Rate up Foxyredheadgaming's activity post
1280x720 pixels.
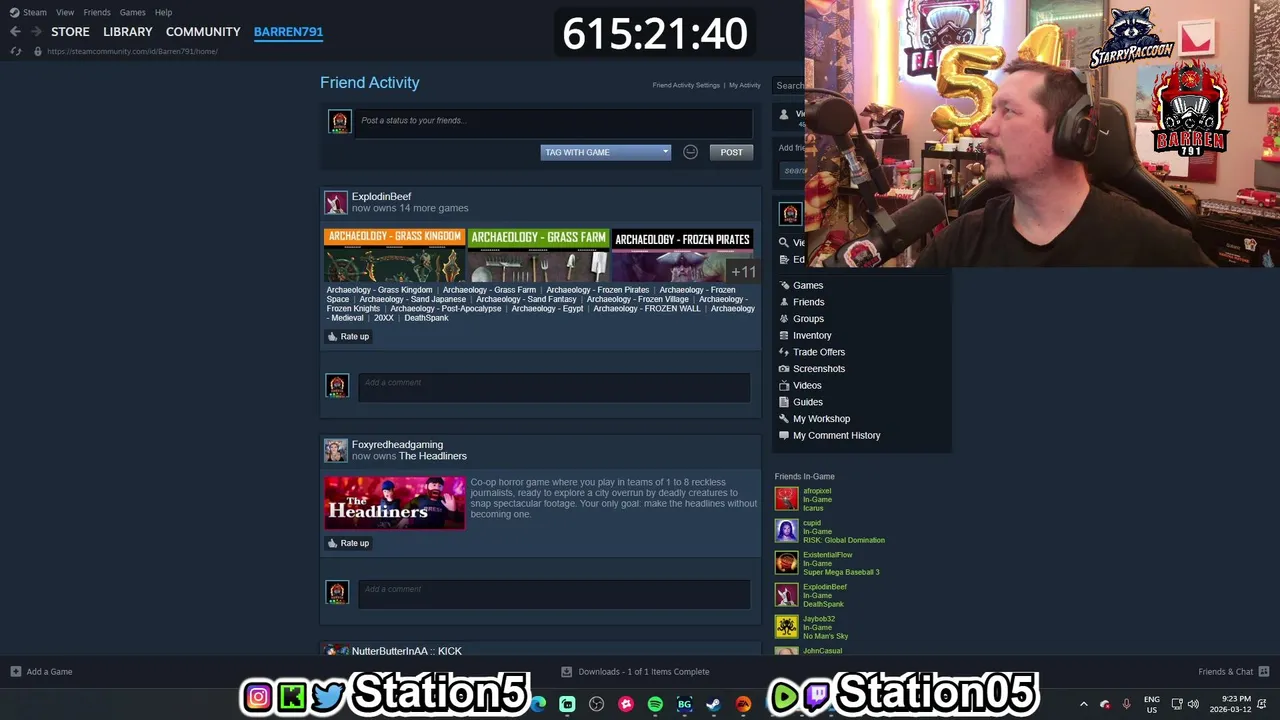348,543
